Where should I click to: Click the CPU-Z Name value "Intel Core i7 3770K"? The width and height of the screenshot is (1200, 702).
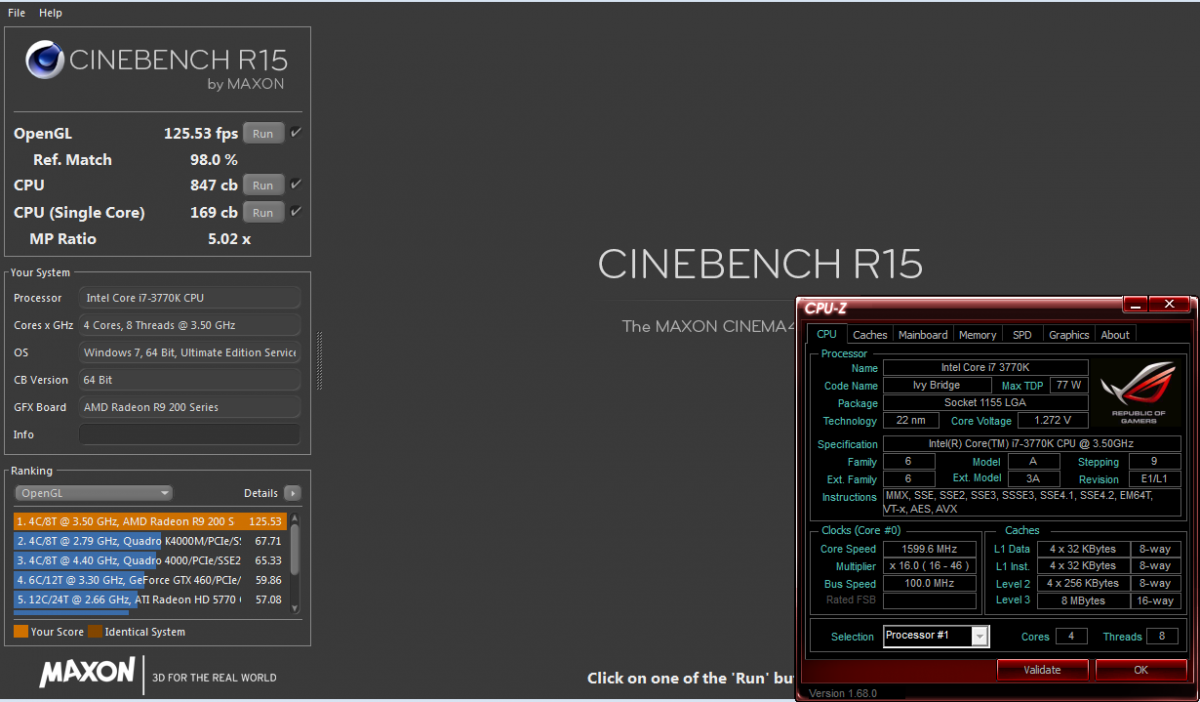click(985, 368)
